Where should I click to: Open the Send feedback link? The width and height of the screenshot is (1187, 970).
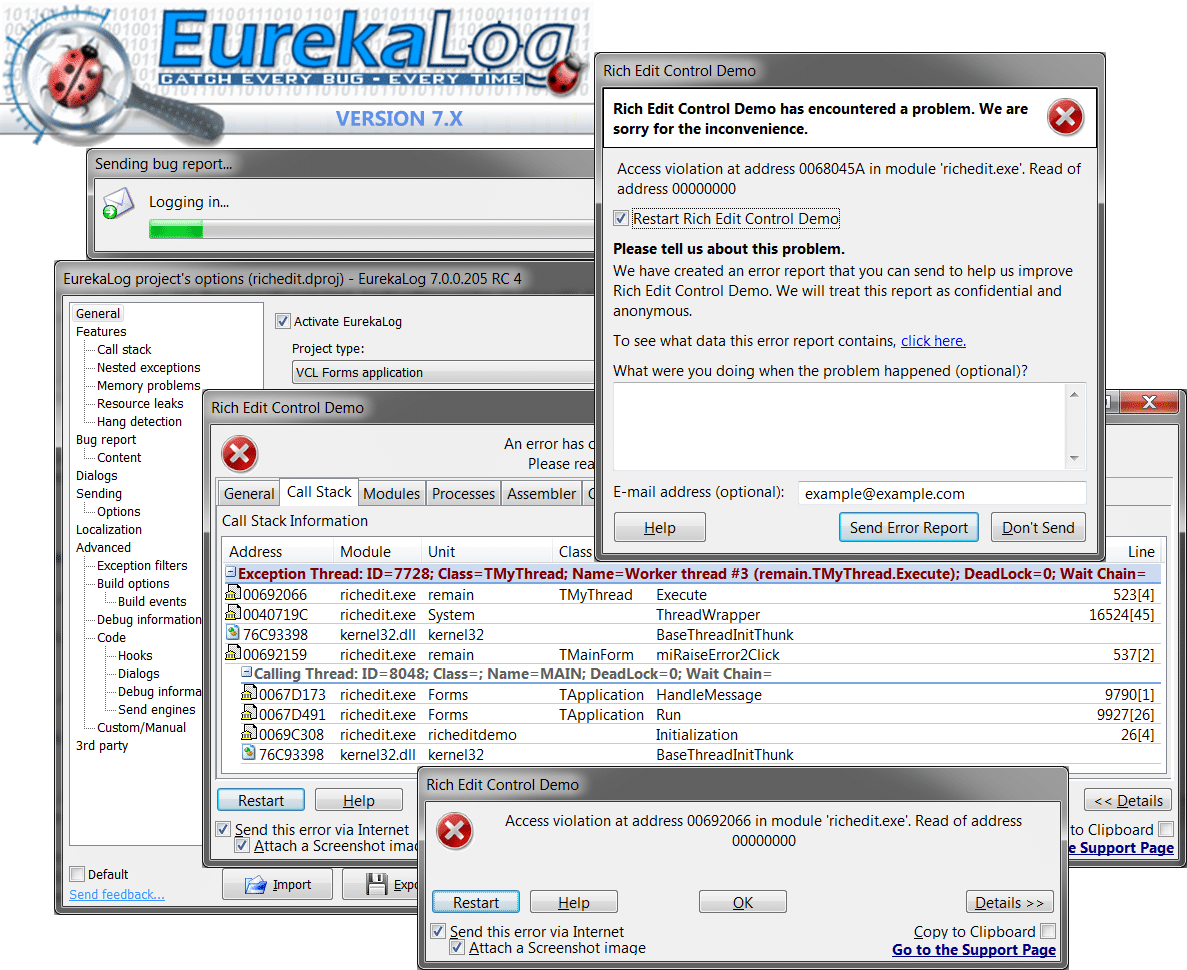click(117, 894)
